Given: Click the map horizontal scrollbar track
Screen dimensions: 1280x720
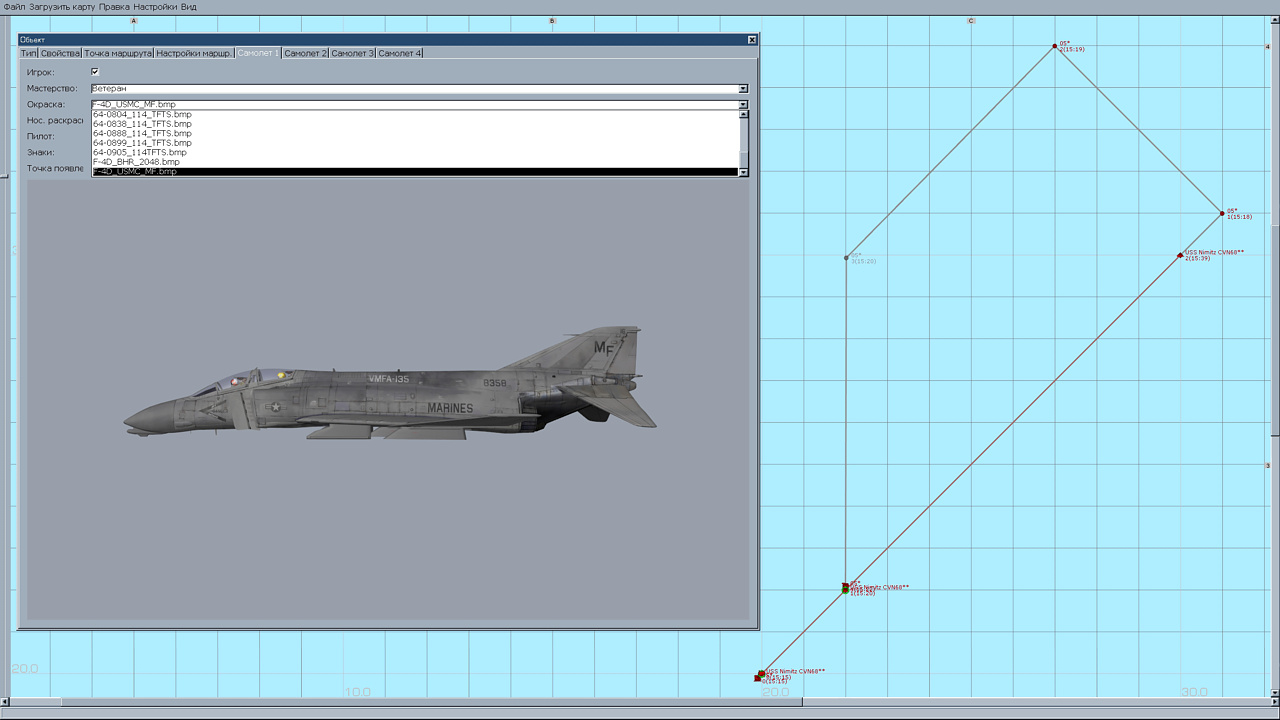Looking at the screenshot, I should pyautogui.click(x=1000, y=702).
